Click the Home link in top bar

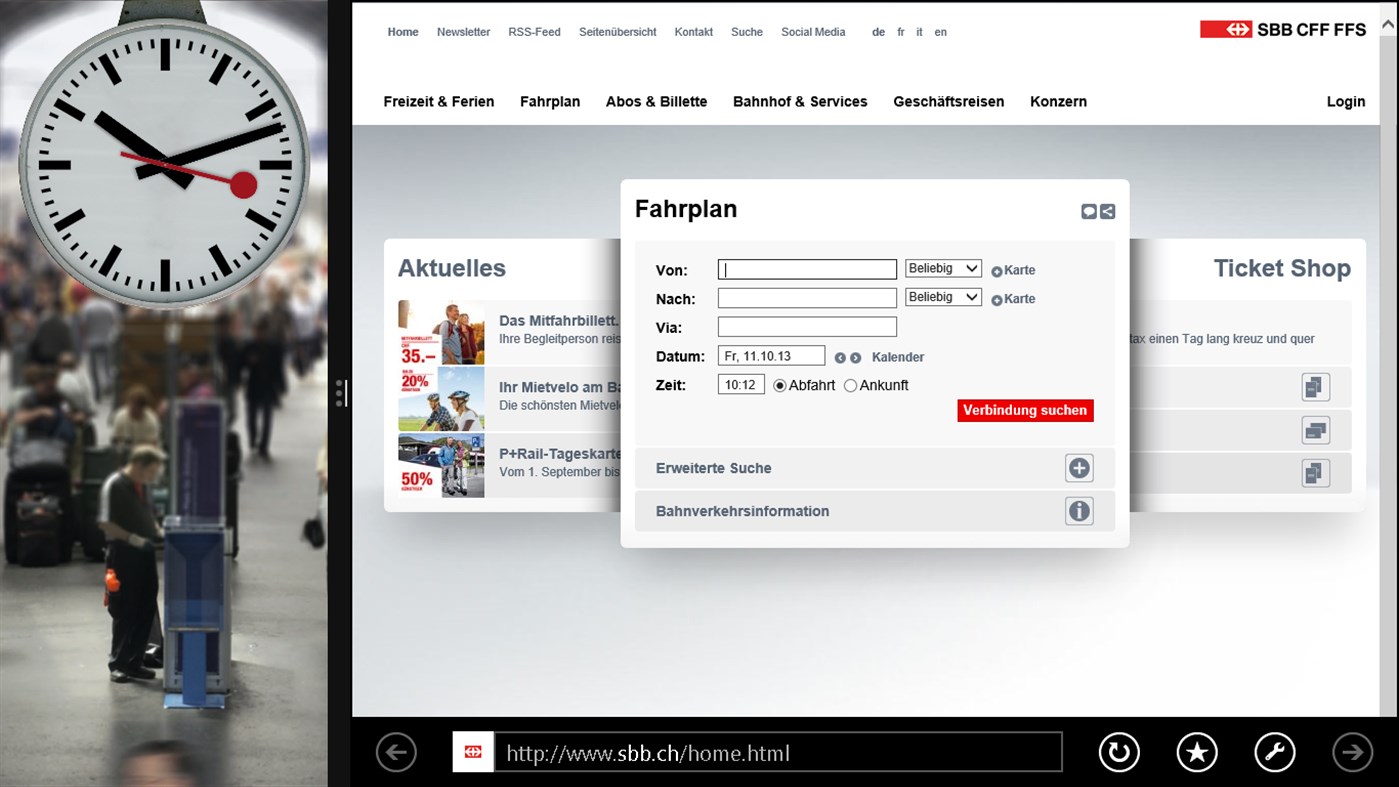tap(403, 32)
